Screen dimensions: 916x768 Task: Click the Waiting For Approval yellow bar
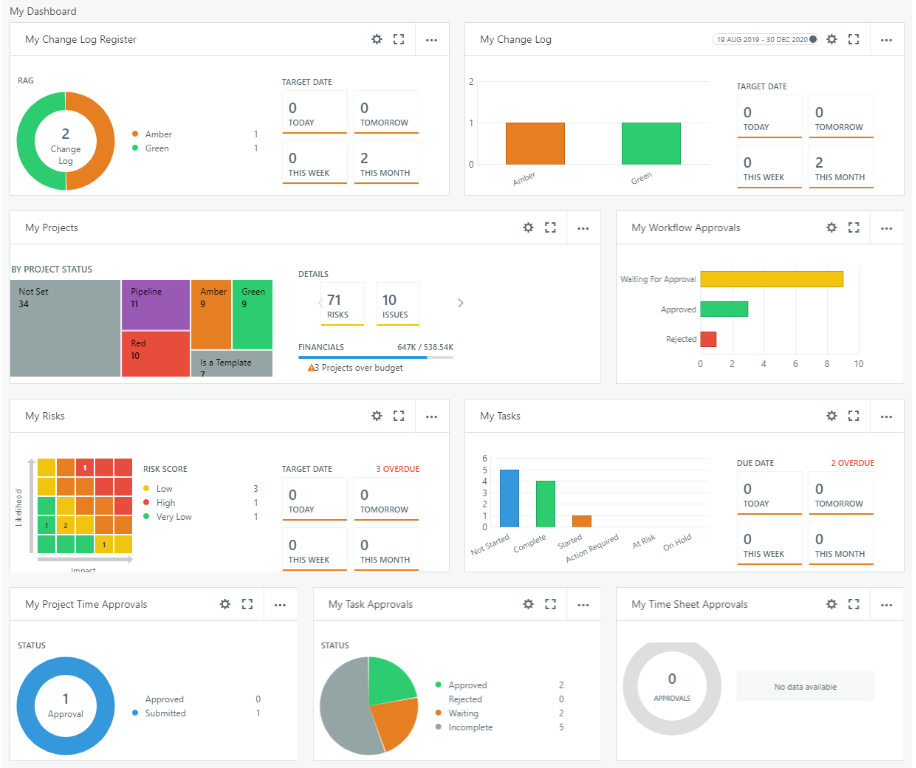pos(772,279)
